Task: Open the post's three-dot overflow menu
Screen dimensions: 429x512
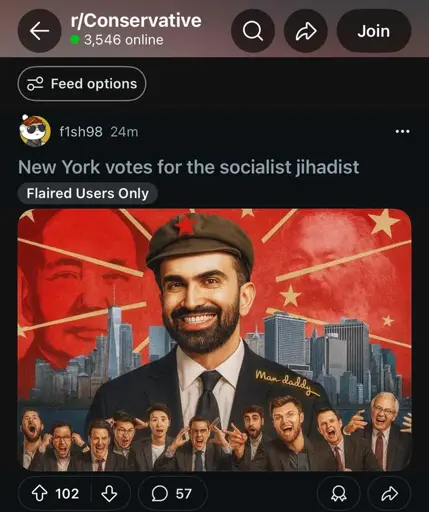Action: click(402, 131)
